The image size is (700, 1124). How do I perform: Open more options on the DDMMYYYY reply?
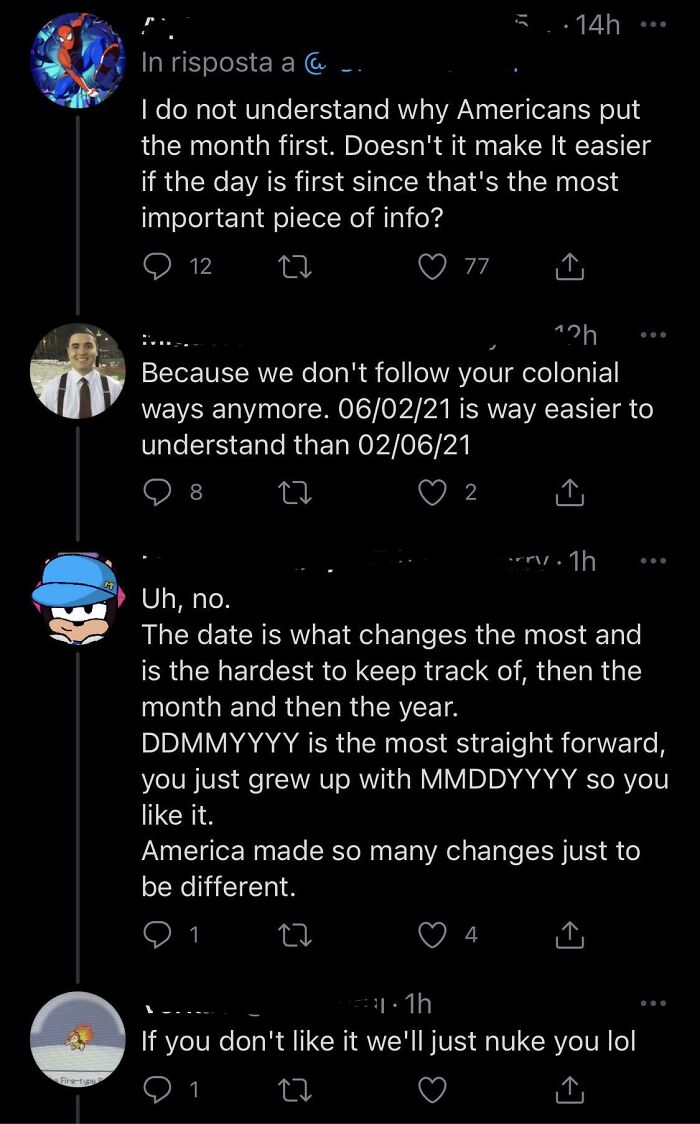(651, 558)
